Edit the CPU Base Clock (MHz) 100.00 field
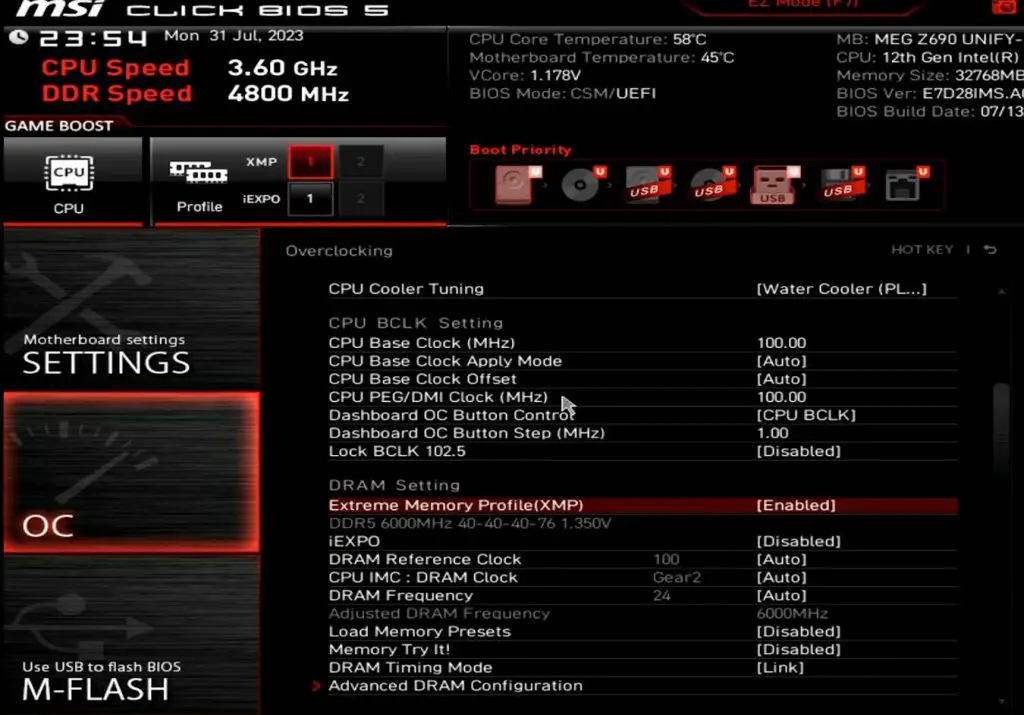 pyautogui.click(x=781, y=343)
